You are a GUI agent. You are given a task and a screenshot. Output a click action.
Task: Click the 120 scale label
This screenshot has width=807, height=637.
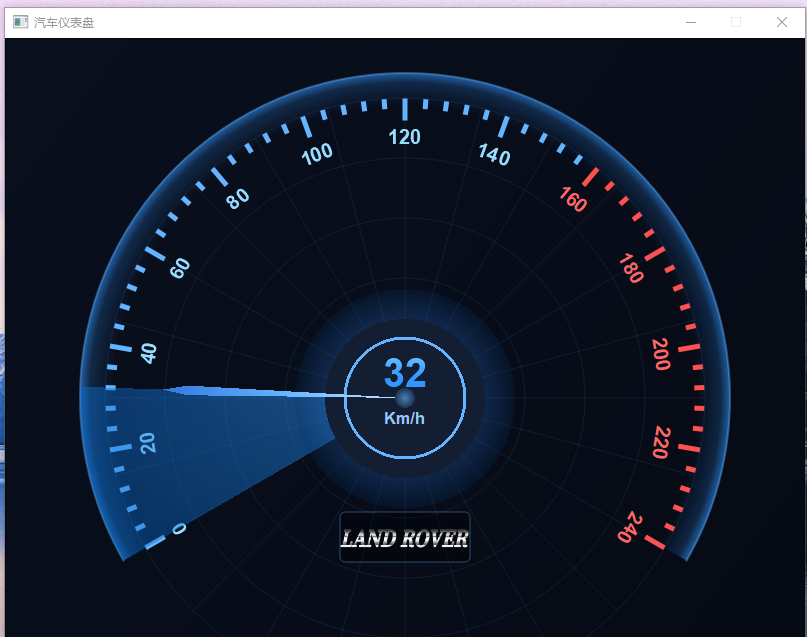405,137
